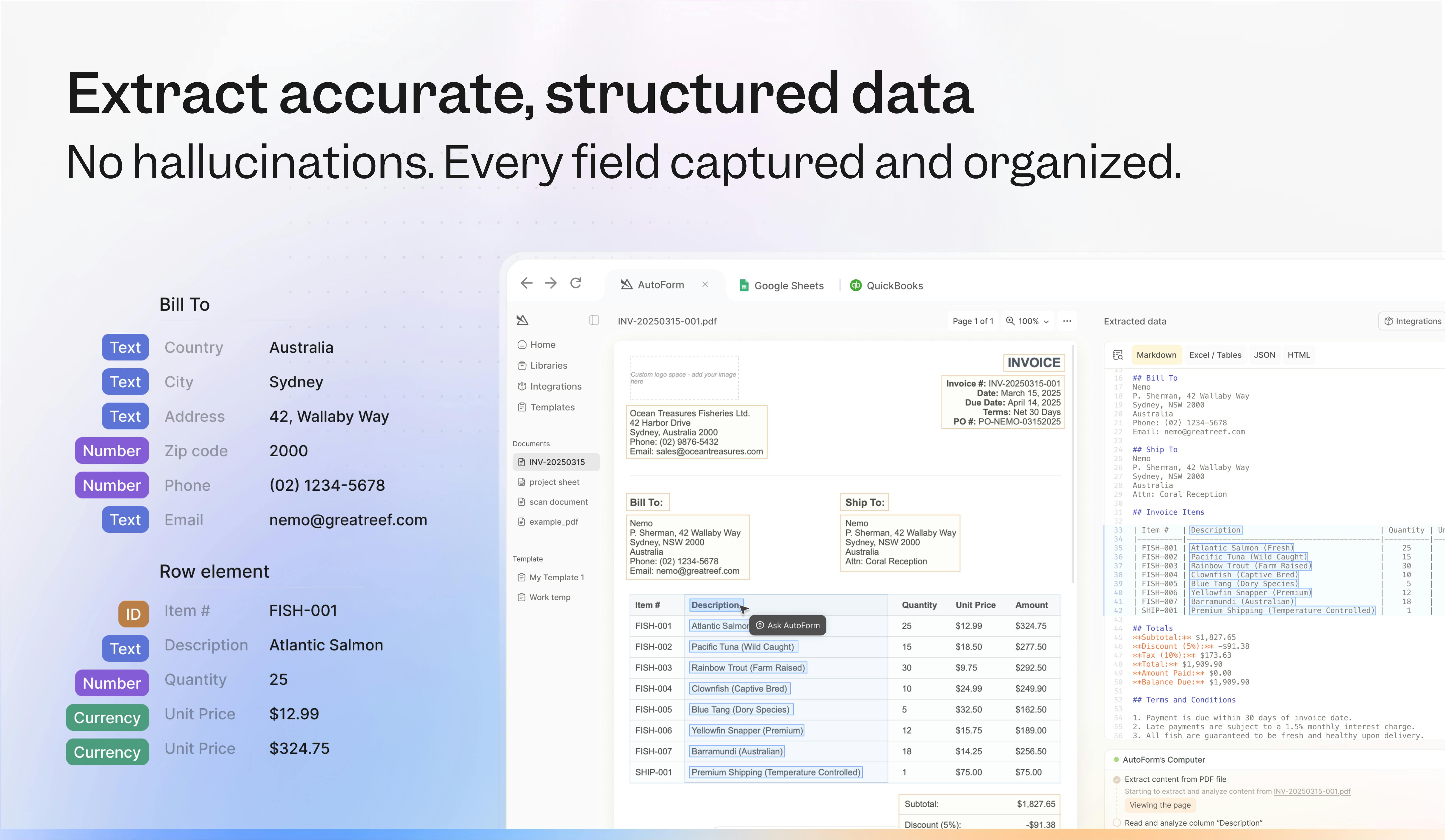Viewport: 1445px width, 840px height.
Task: Click the INVOICE title in the document
Action: (1034, 363)
